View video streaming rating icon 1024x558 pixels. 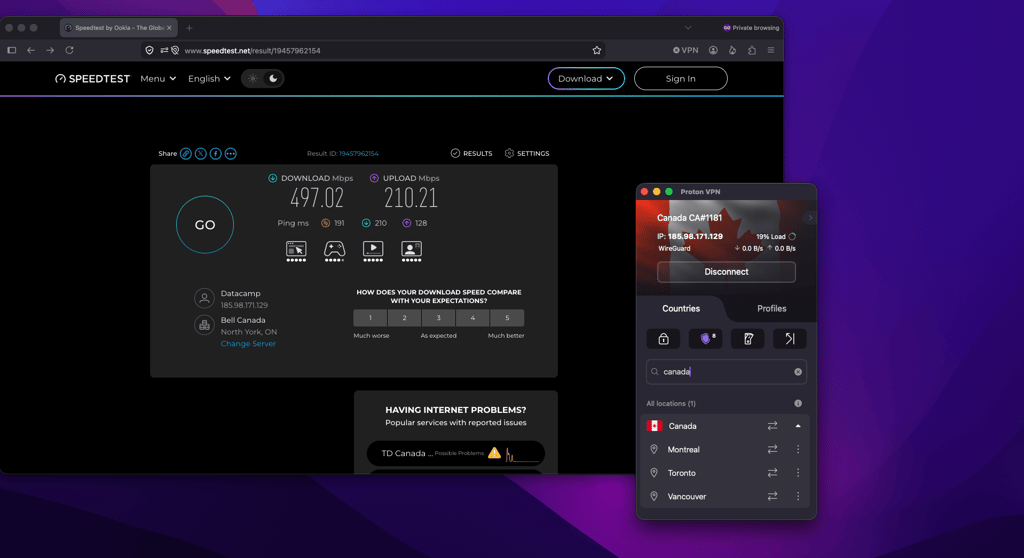tap(373, 251)
